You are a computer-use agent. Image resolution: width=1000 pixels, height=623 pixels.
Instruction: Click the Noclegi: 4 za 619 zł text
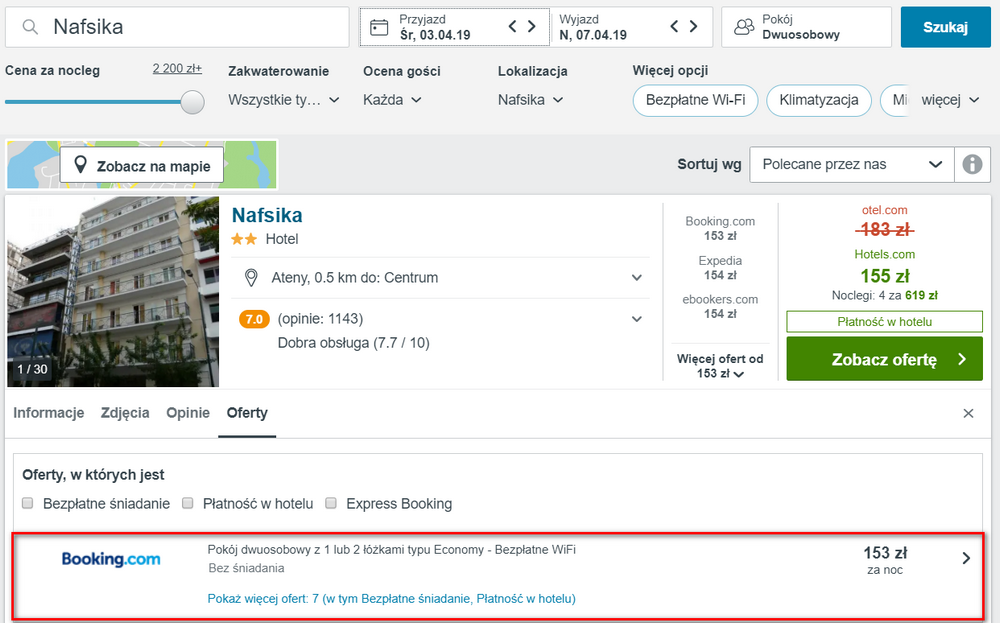(x=885, y=295)
